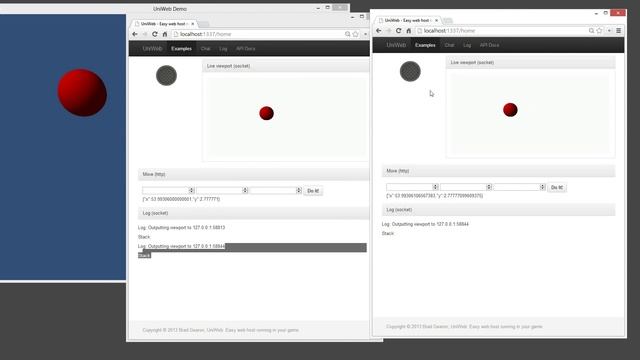Open Chat page in left browser navbar
This screenshot has width=640, height=360.
[205, 49]
